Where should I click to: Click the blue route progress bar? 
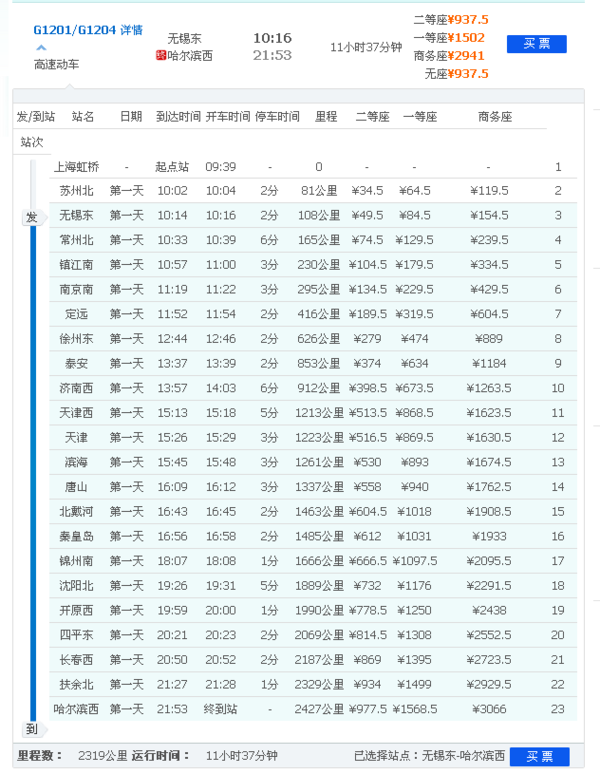33,473
